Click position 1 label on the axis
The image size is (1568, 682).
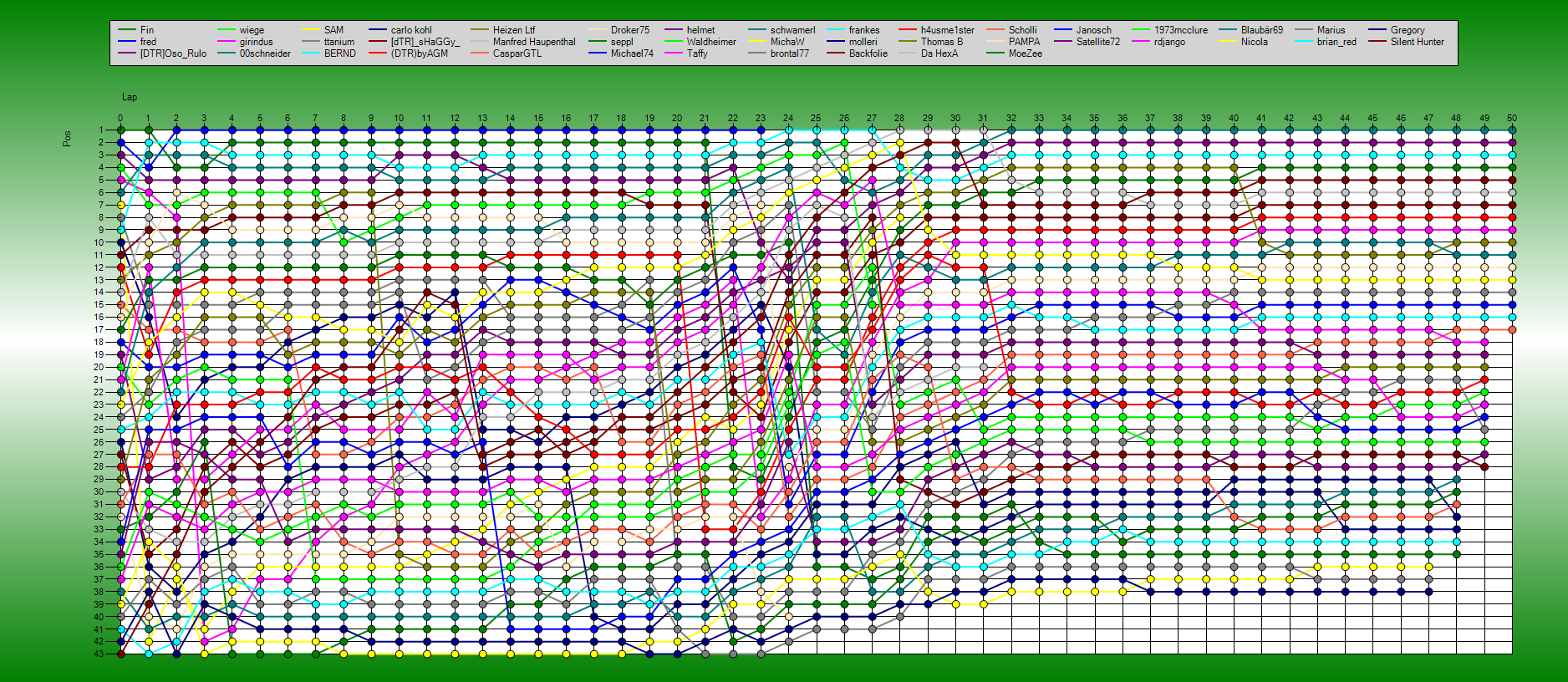[101, 130]
